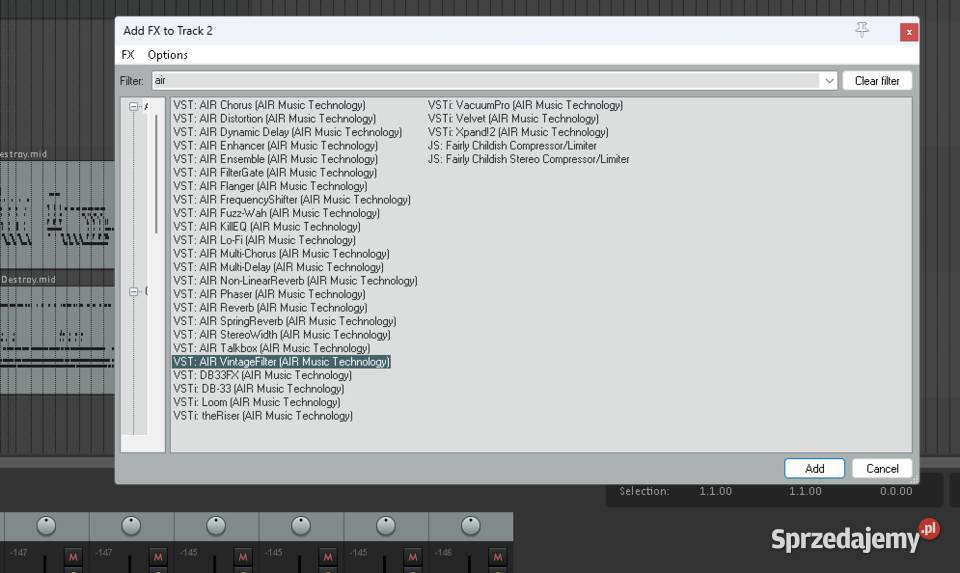This screenshot has width=960, height=573.
Task: Select highlighted VST: AIR VintageFilter plugin
Action: coord(281,361)
